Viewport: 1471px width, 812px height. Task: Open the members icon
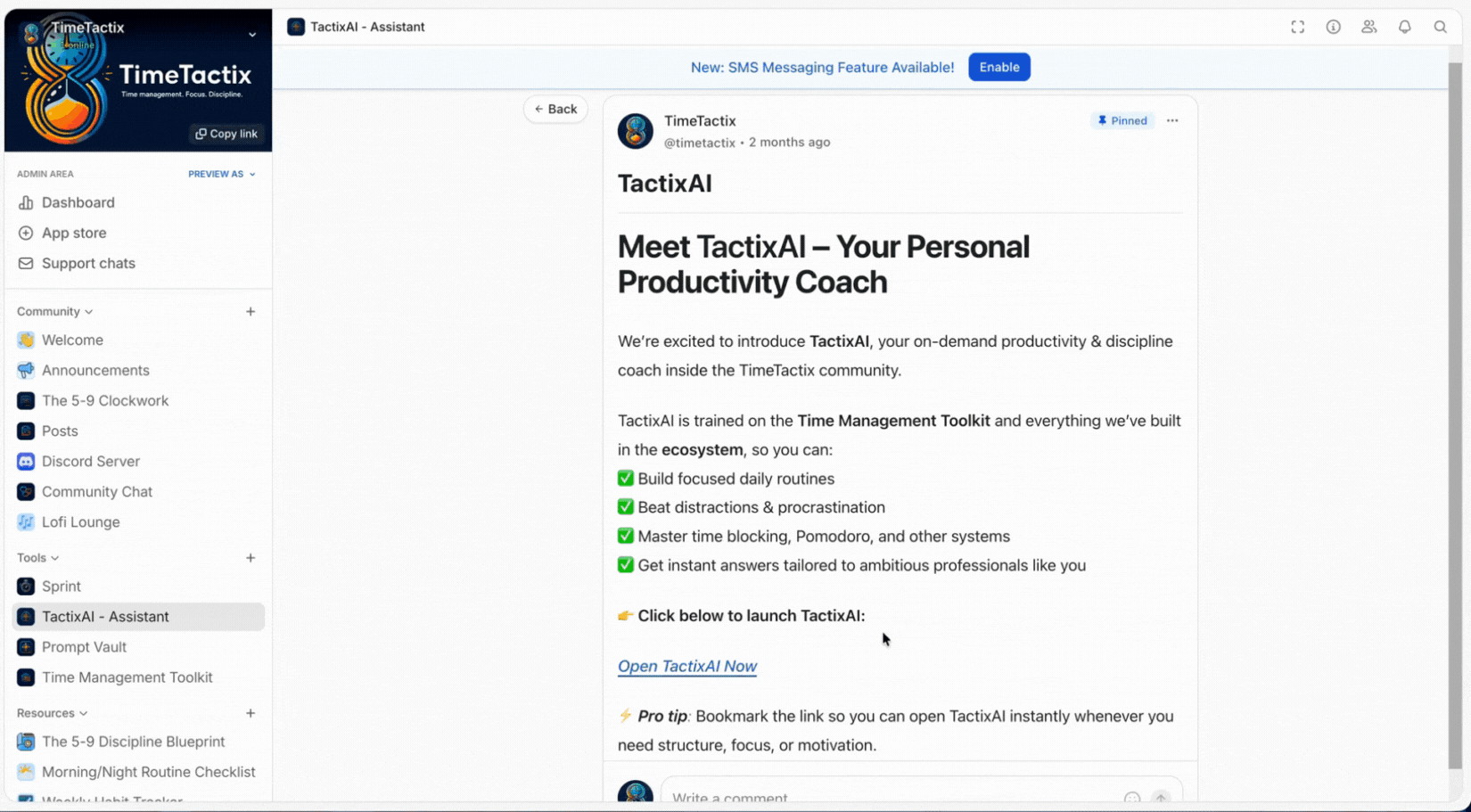coord(1368,27)
